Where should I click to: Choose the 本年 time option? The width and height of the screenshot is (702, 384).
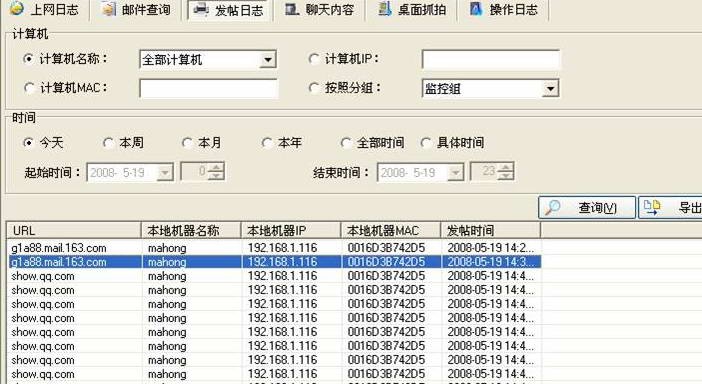coord(266,143)
